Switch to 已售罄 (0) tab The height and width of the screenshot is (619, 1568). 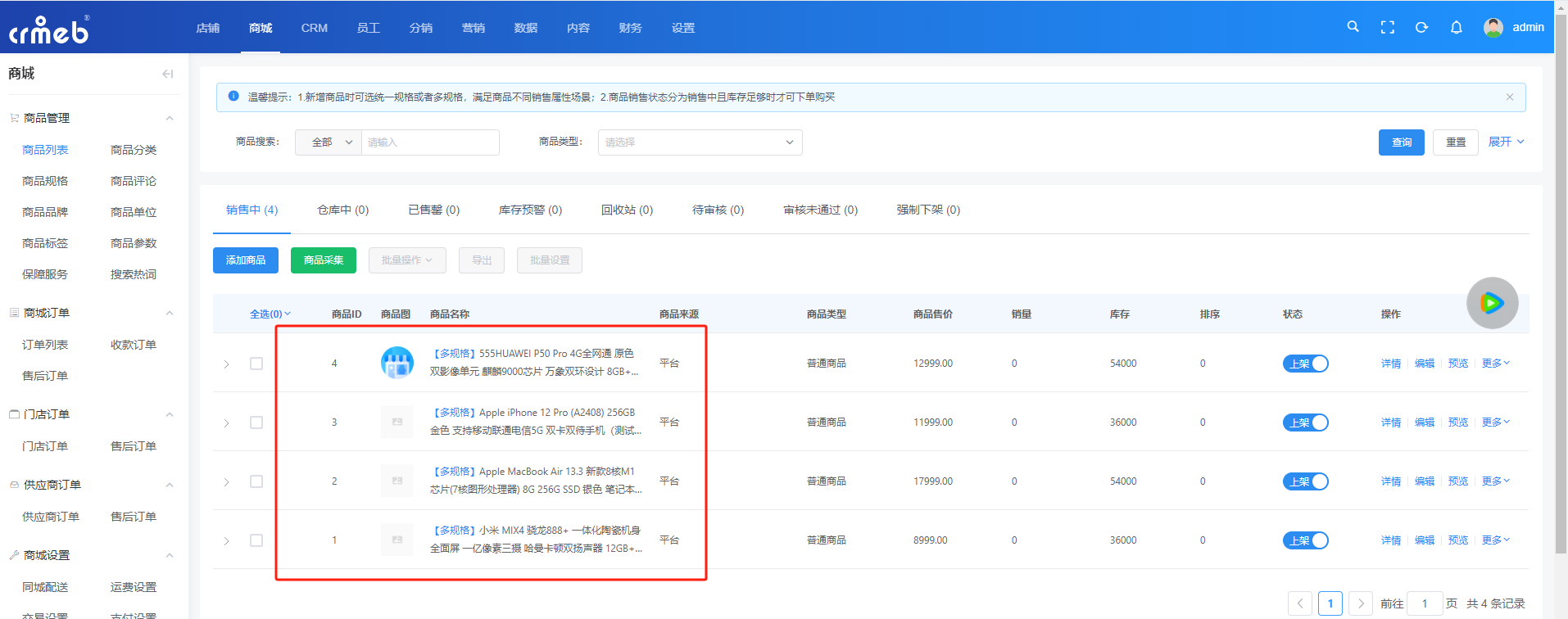tap(434, 210)
